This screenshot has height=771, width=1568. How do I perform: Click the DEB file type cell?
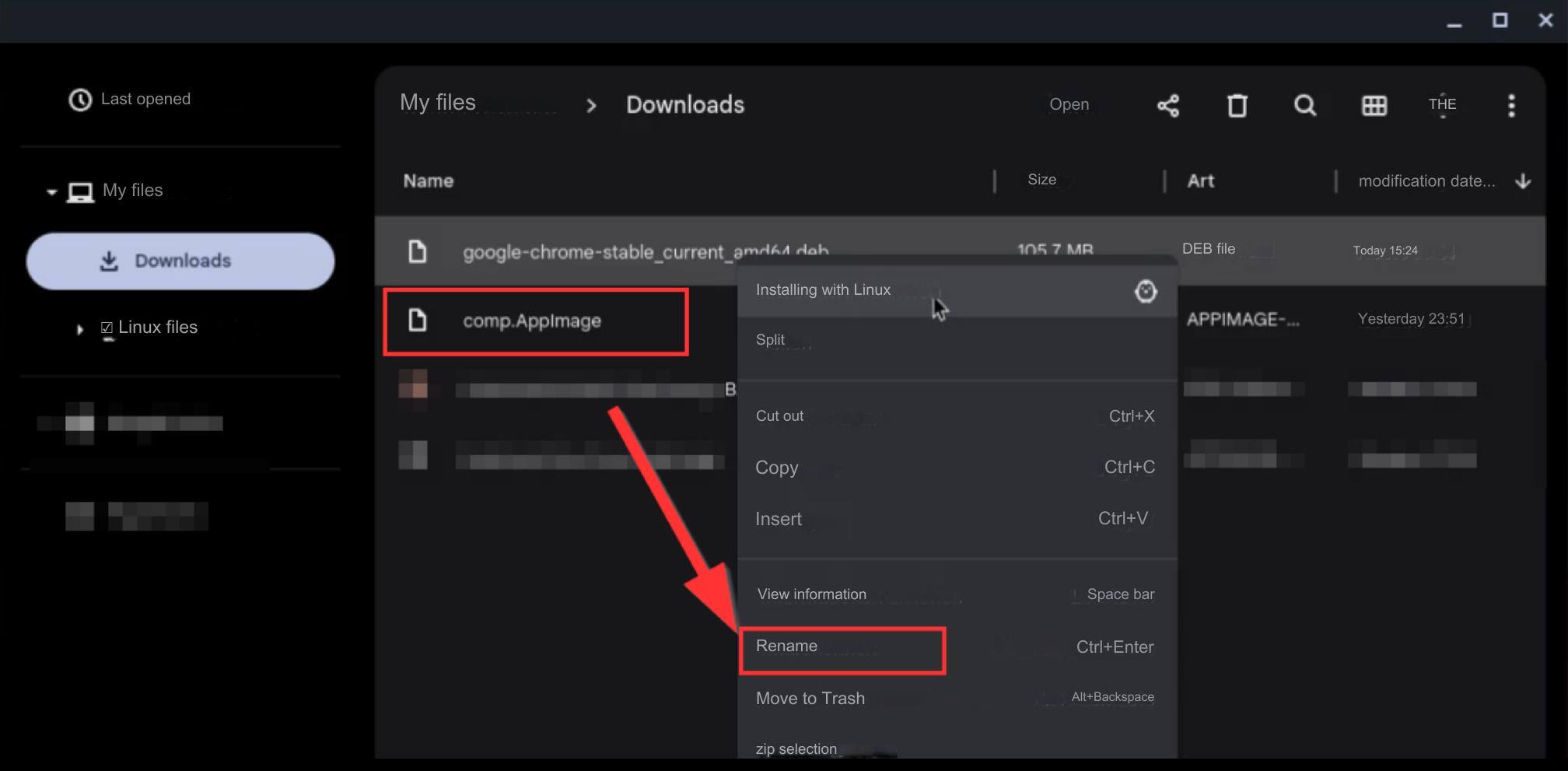coord(1208,249)
